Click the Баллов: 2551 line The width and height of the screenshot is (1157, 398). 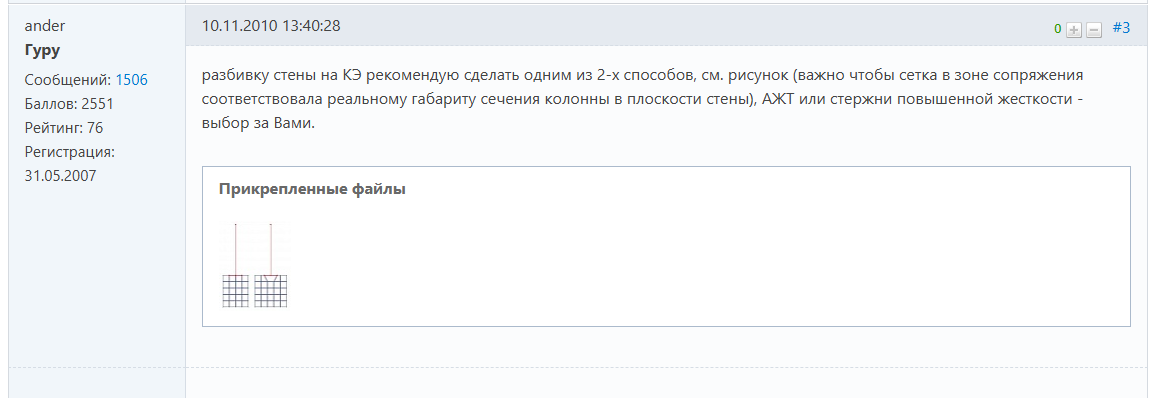tap(69, 103)
